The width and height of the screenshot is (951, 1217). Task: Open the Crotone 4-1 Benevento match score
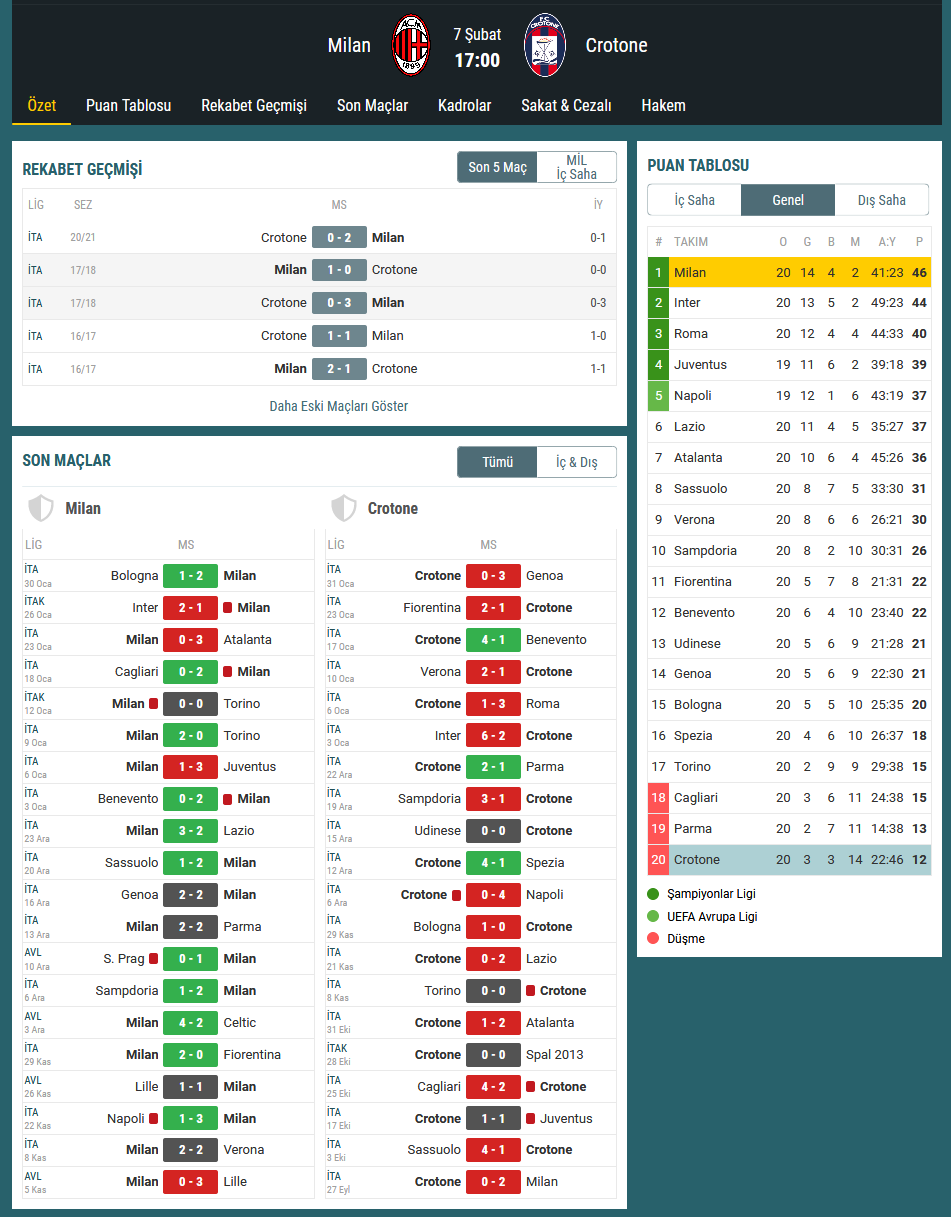[493, 640]
